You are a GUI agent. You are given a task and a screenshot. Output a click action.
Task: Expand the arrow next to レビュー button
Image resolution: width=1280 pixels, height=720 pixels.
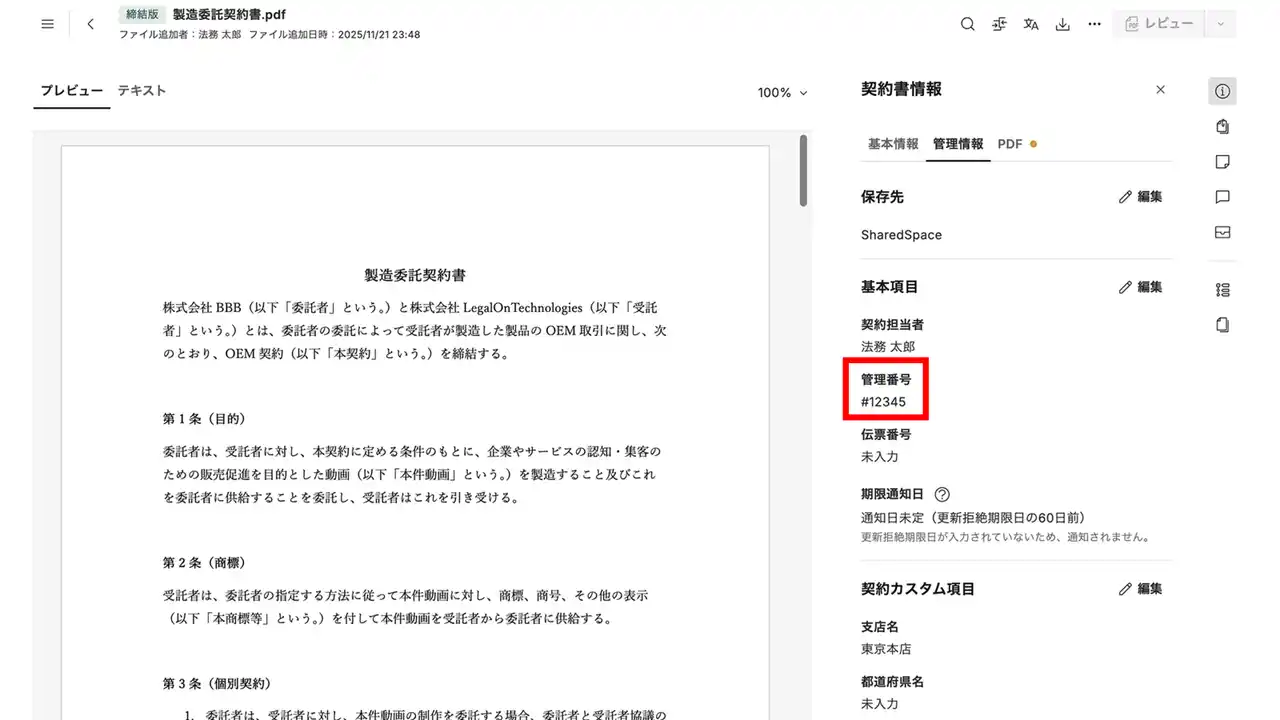pyautogui.click(x=1220, y=24)
